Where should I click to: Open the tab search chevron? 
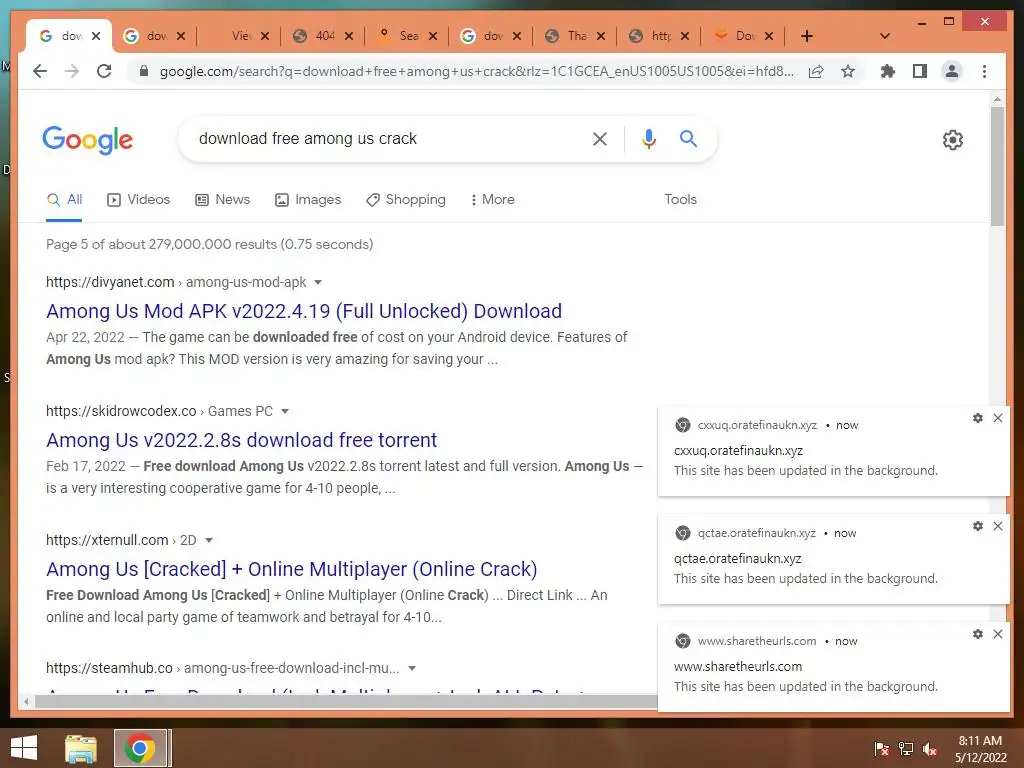[x=885, y=36]
